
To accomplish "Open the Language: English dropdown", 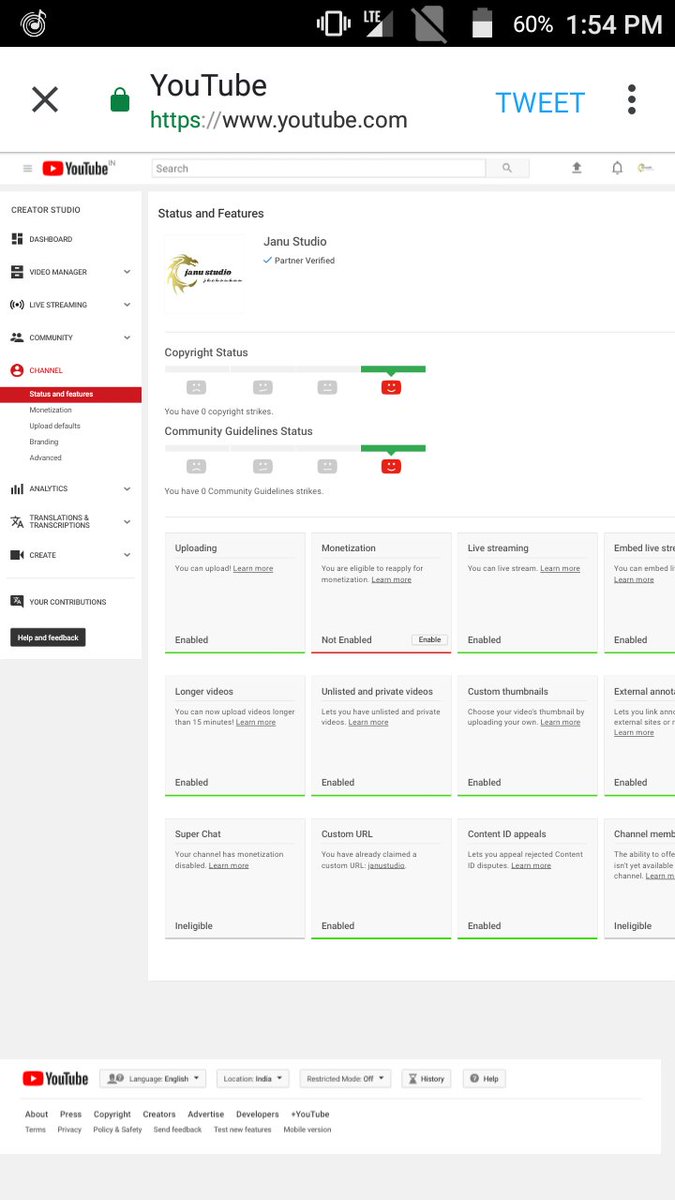I will click(x=153, y=1079).
